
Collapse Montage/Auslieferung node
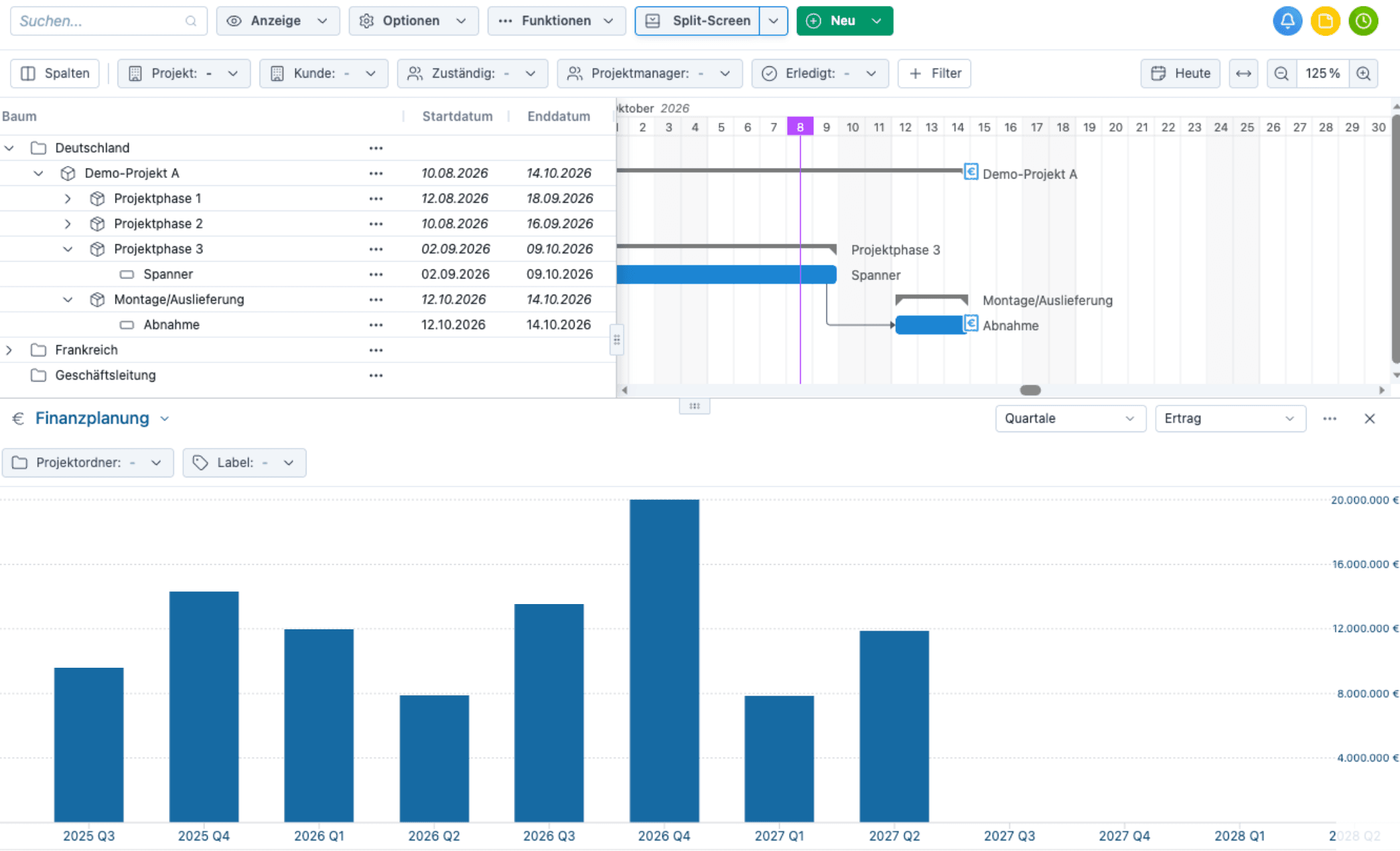(x=68, y=299)
